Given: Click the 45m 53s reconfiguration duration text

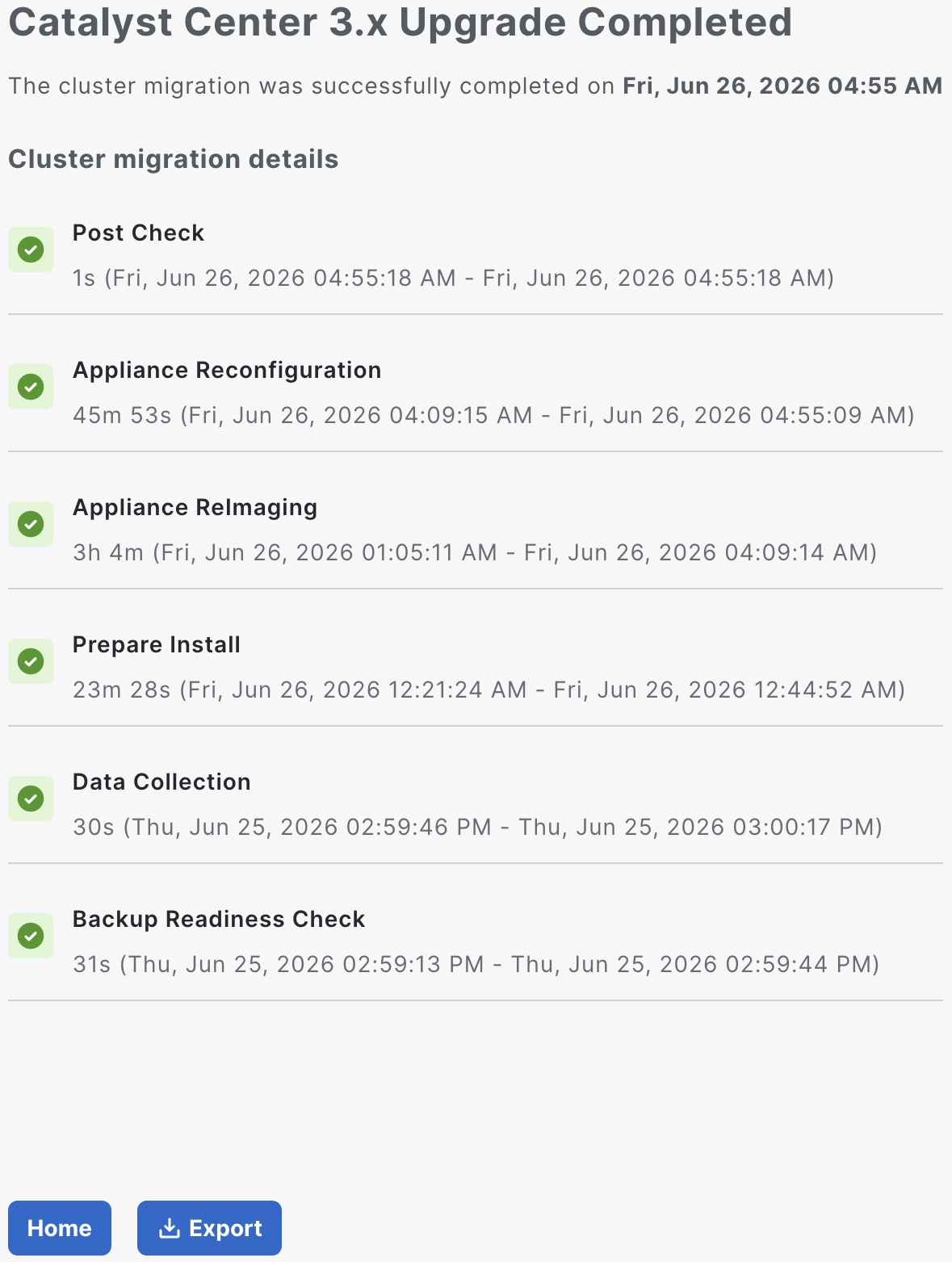Looking at the screenshot, I should point(493,415).
